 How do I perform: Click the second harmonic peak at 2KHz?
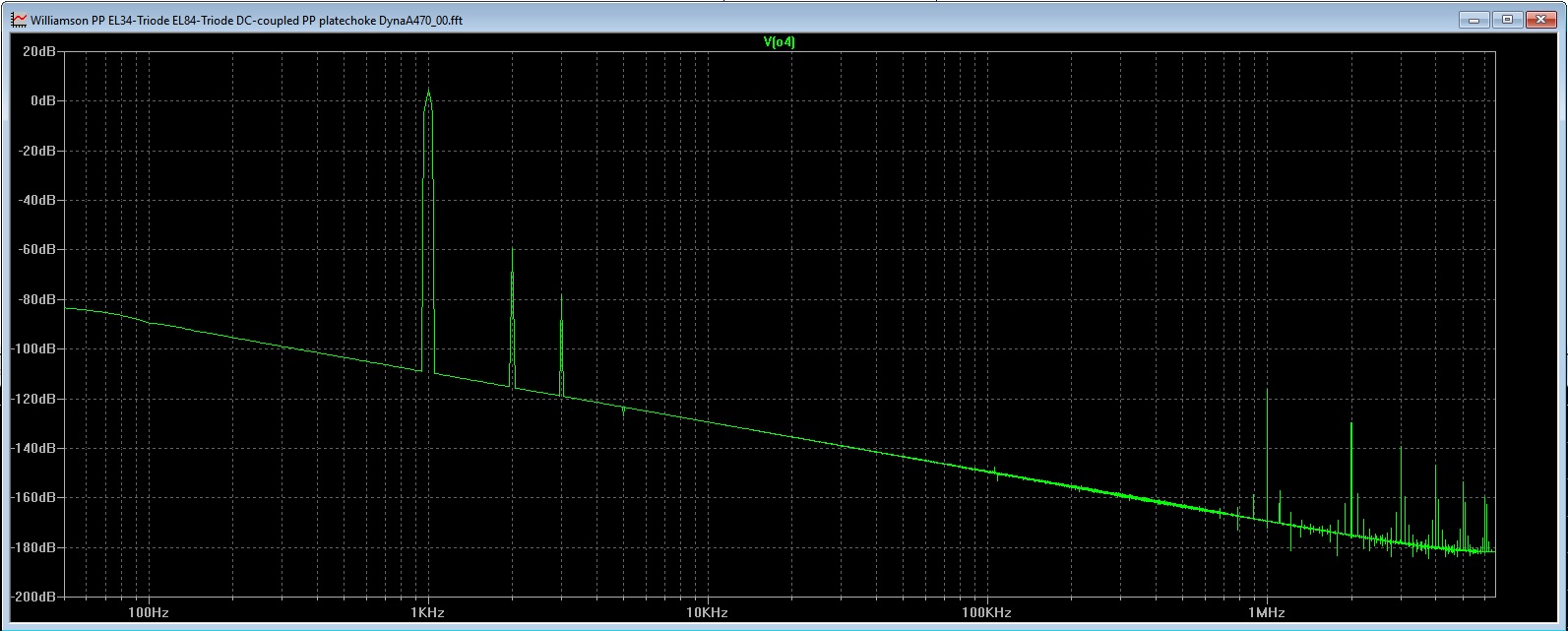[512, 251]
